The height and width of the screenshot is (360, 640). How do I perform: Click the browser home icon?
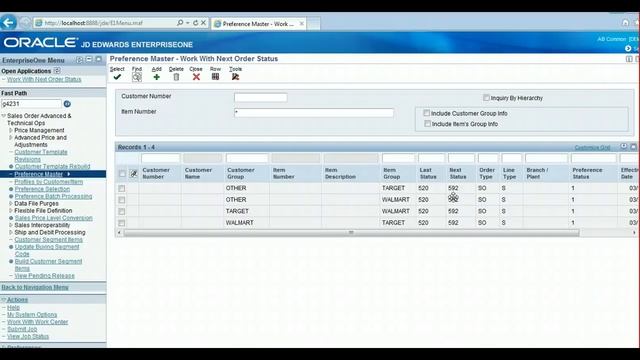pos(625,23)
